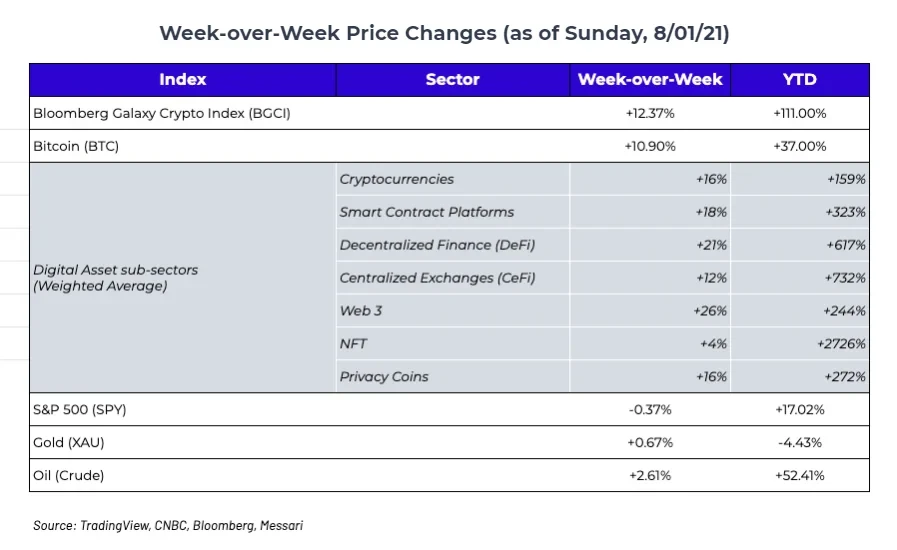Select Decentralized Finance (DeFi) cell
This screenshot has height=550, width=897.
tap(433, 245)
